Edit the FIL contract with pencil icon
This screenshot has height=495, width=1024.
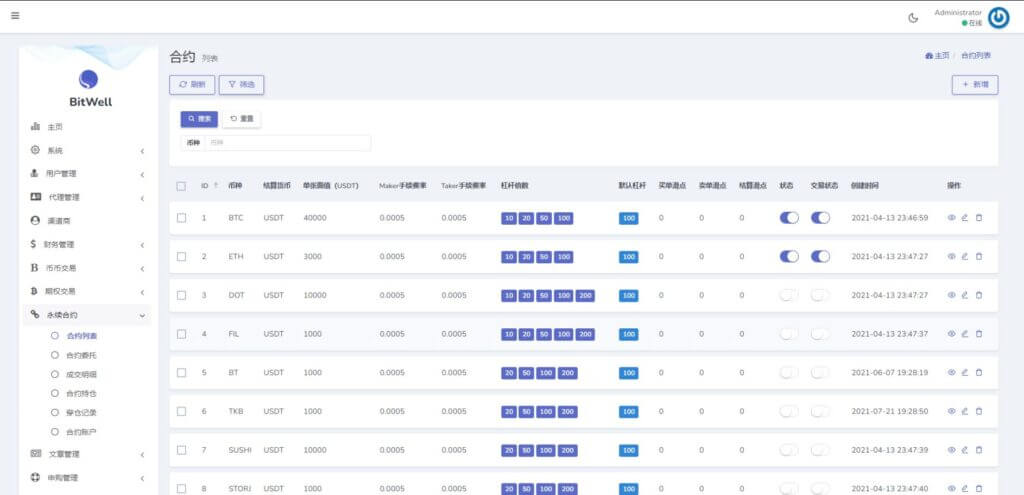(965, 334)
